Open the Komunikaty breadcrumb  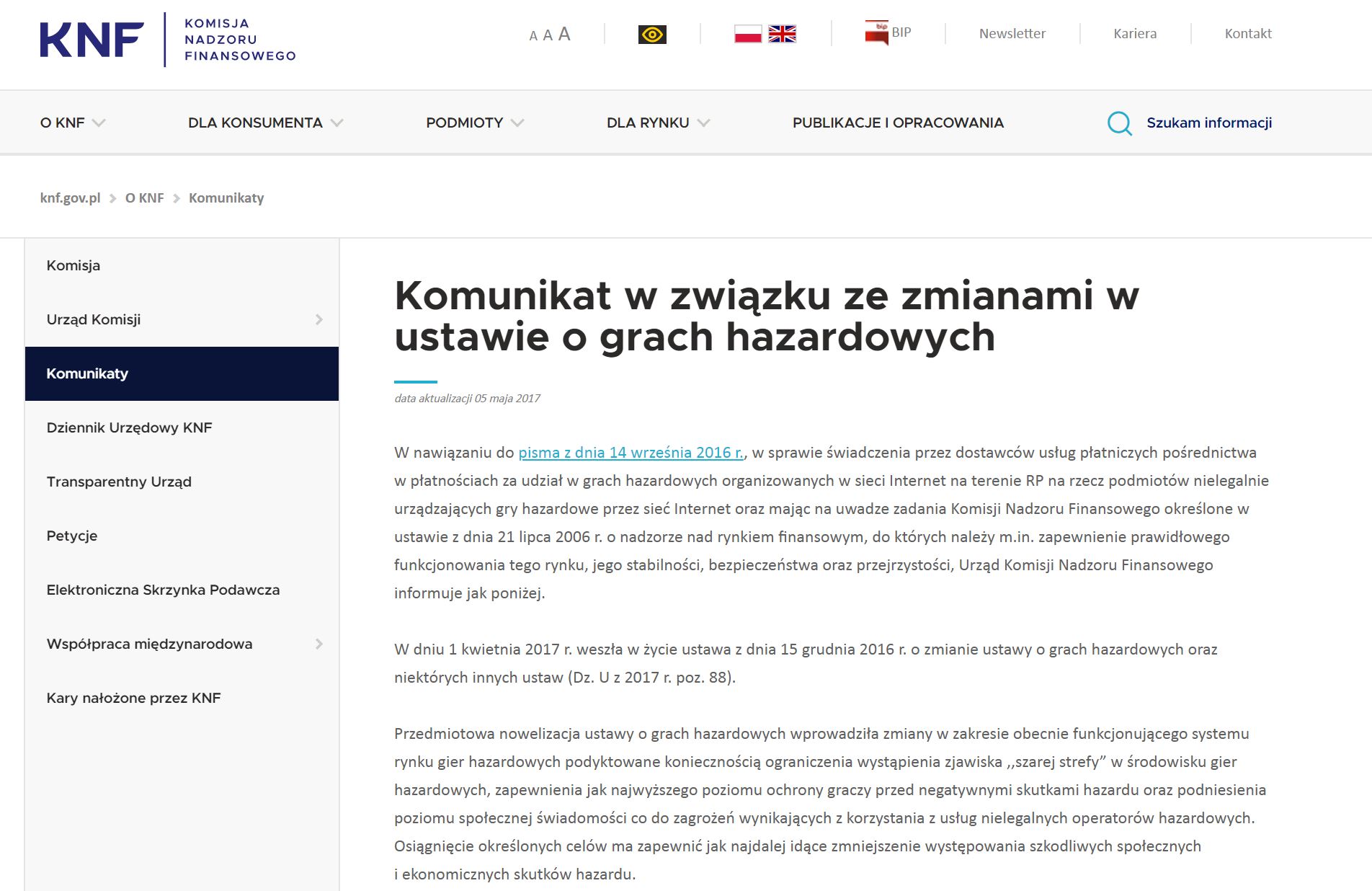(226, 198)
